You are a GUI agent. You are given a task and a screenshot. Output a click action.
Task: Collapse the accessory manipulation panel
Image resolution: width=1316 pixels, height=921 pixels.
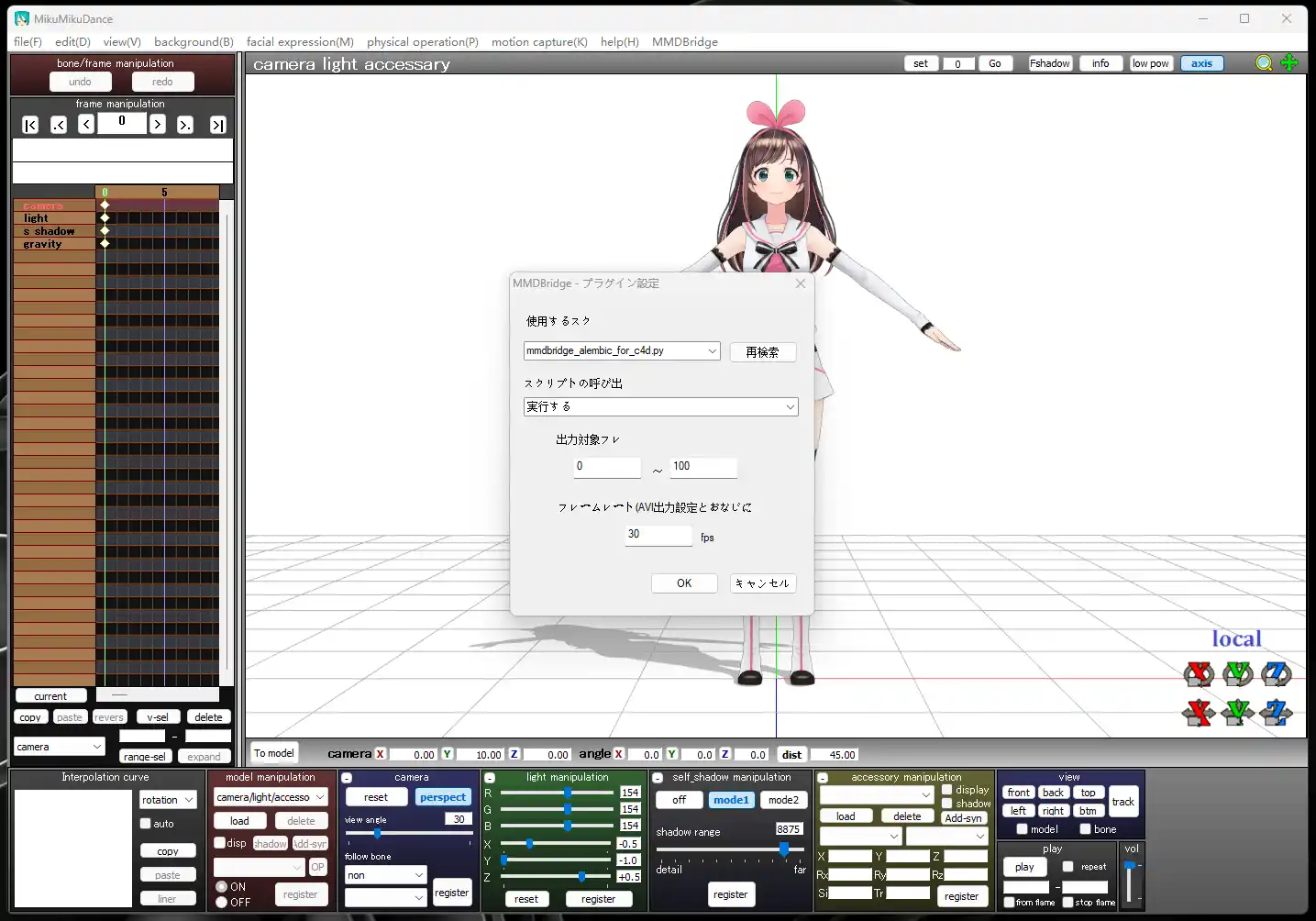click(x=823, y=778)
